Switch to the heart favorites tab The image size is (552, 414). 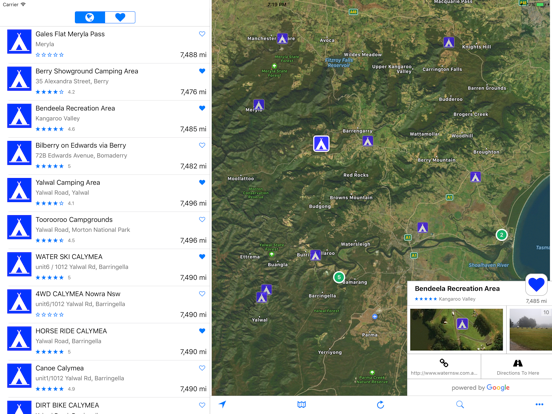click(120, 17)
